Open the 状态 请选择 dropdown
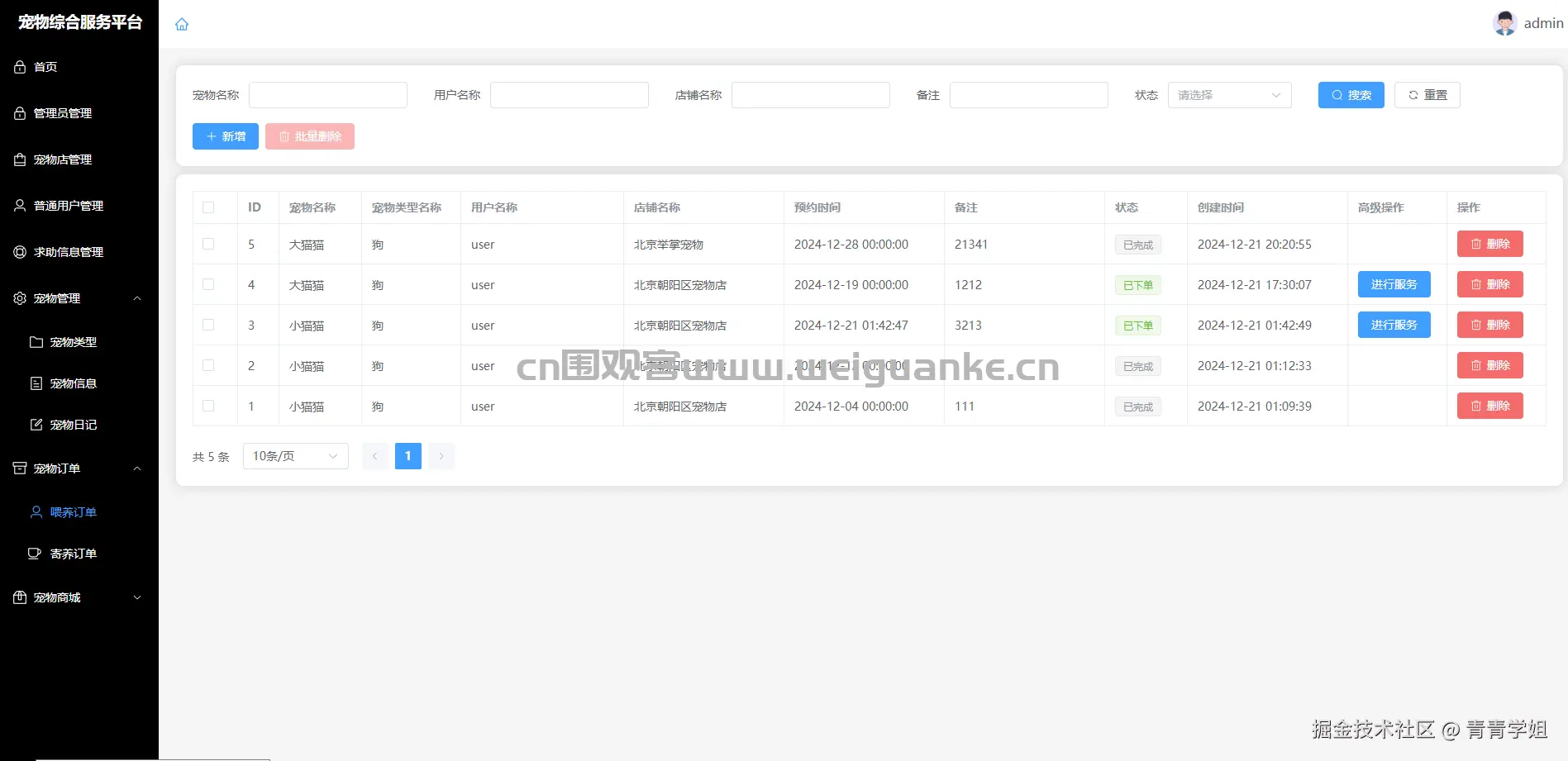This screenshot has height=761, width=1568. [x=1229, y=95]
